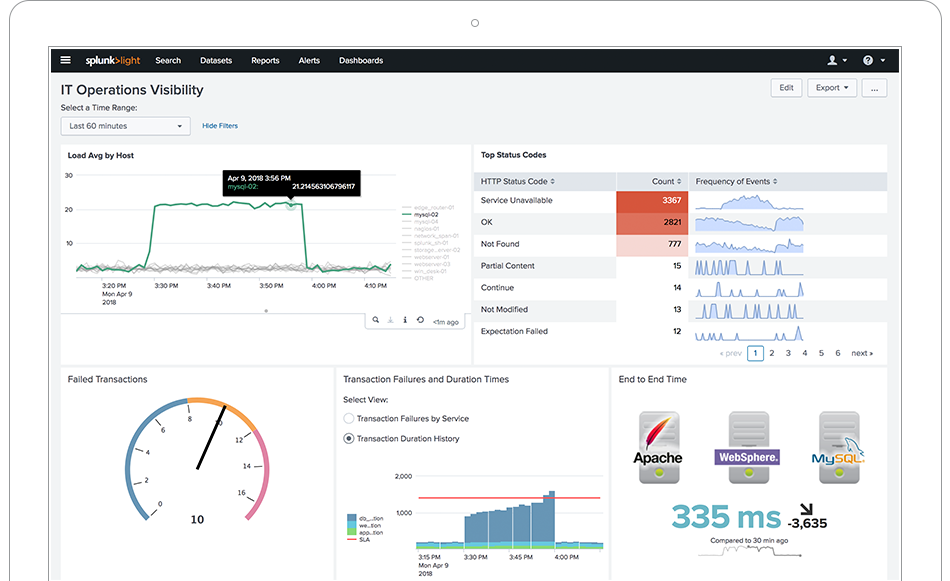This screenshot has width=950, height=581.
Task: Click the Failed Transactions gauge needle
Action: [209, 442]
